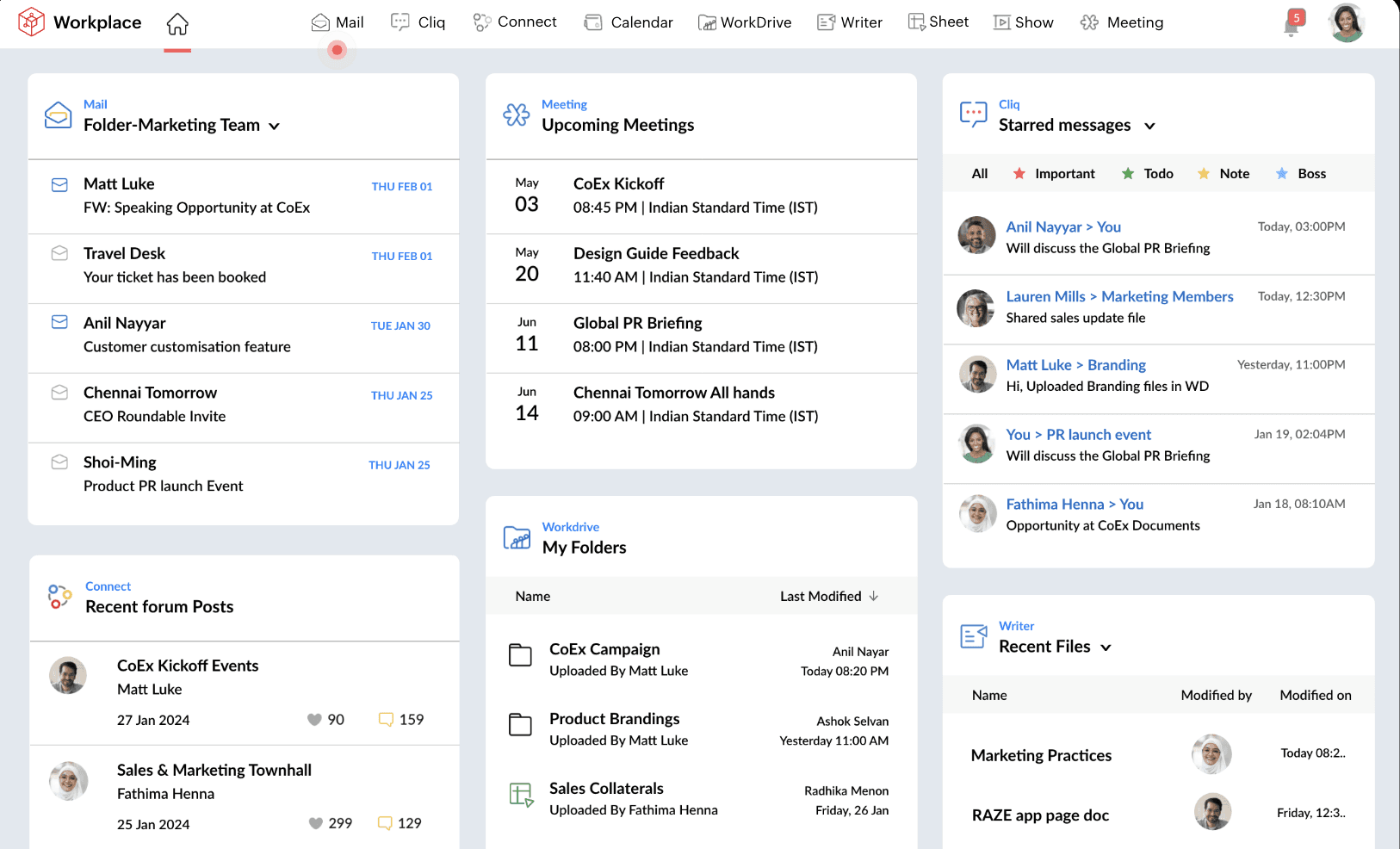Click the read mail icon for Travel Desk
This screenshot has height=849, width=1400.
(59, 253)
